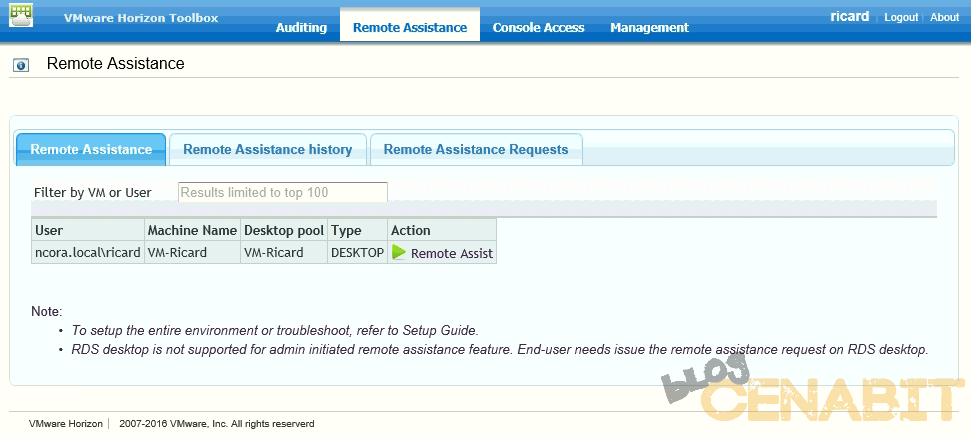Select the Remote Assistance sub-tab
The height and width of the screenshot is (438, 971).
tap(90, 149)
